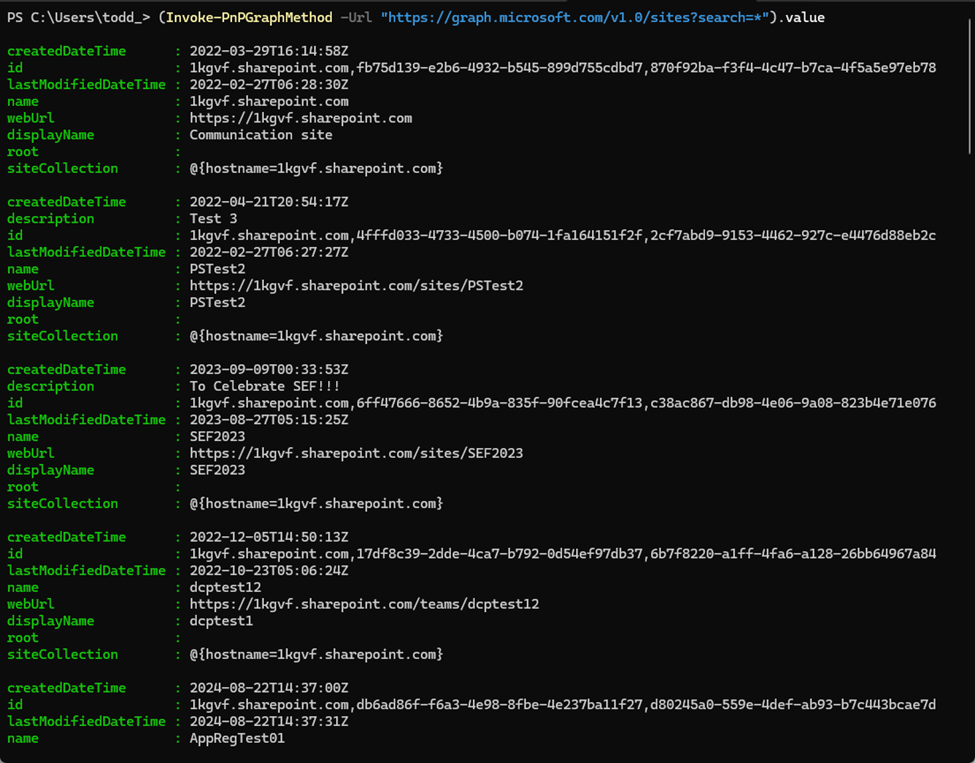Click createdDateTime value 2022-12-05T14:50:13Z
The height and width of the screenshot is (763, 975).
[x=269, y=537]
